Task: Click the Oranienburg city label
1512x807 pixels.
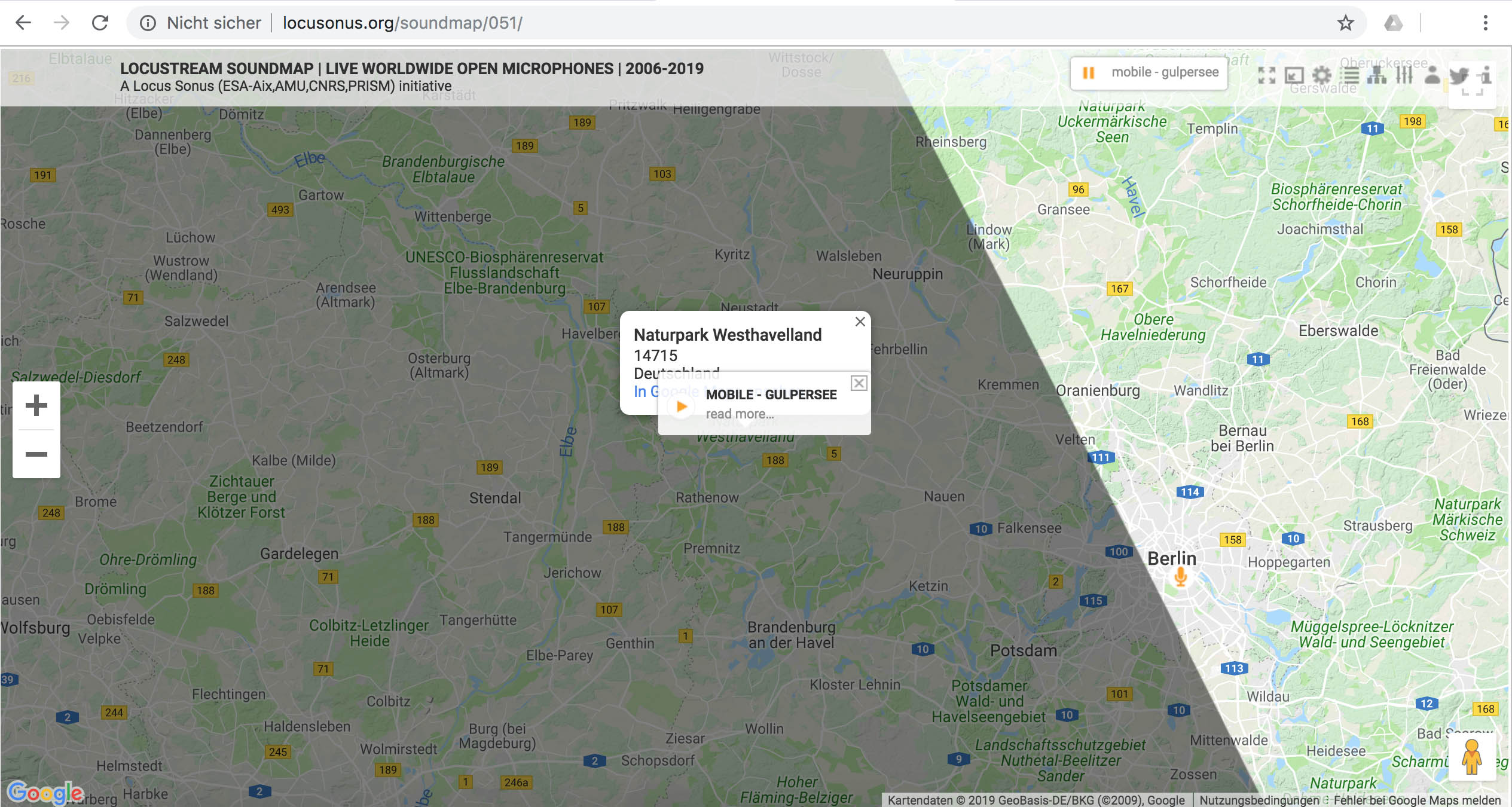Action: coord(1098,390)
